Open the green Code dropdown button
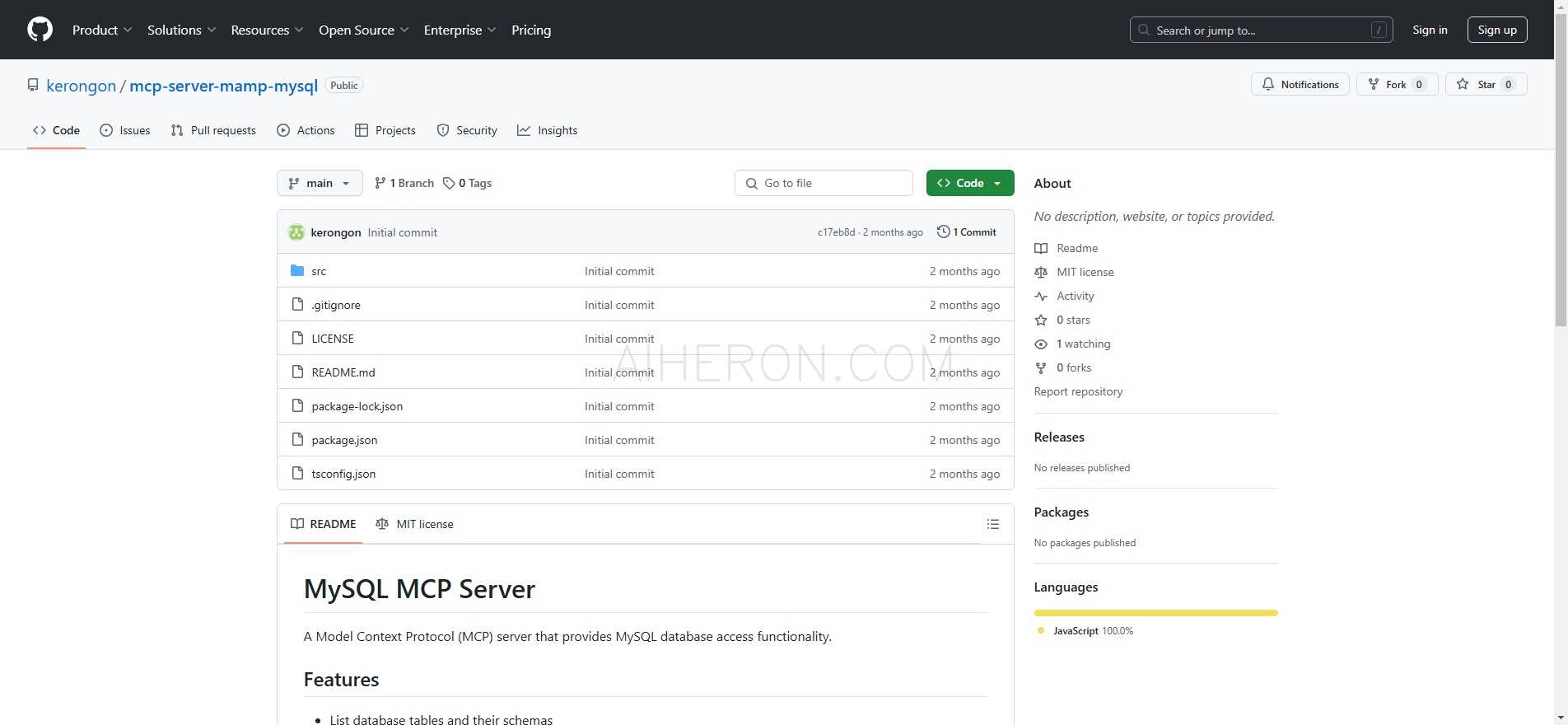1568x725 pixels. pos(969,183)
